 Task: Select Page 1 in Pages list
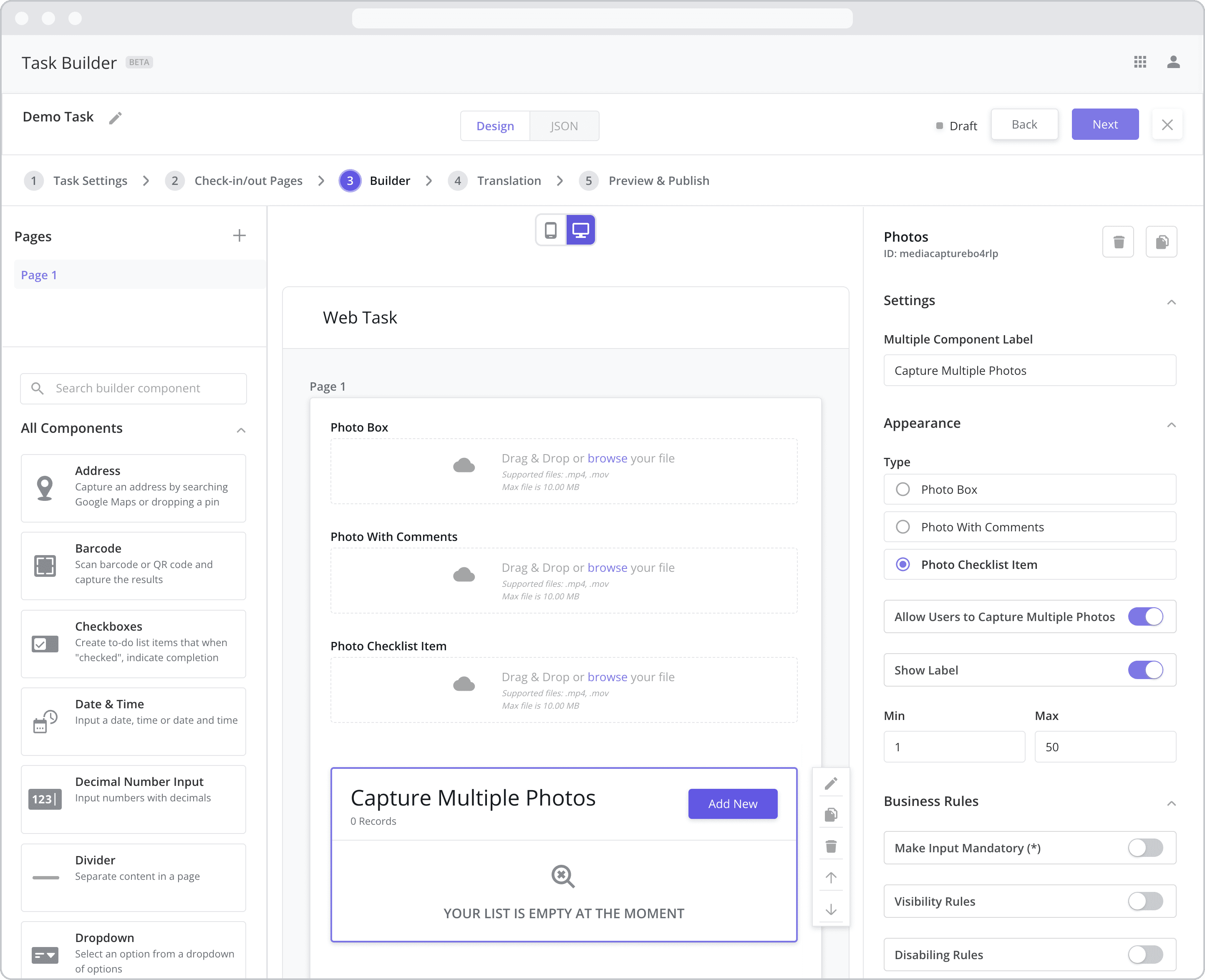coord(140,275)
